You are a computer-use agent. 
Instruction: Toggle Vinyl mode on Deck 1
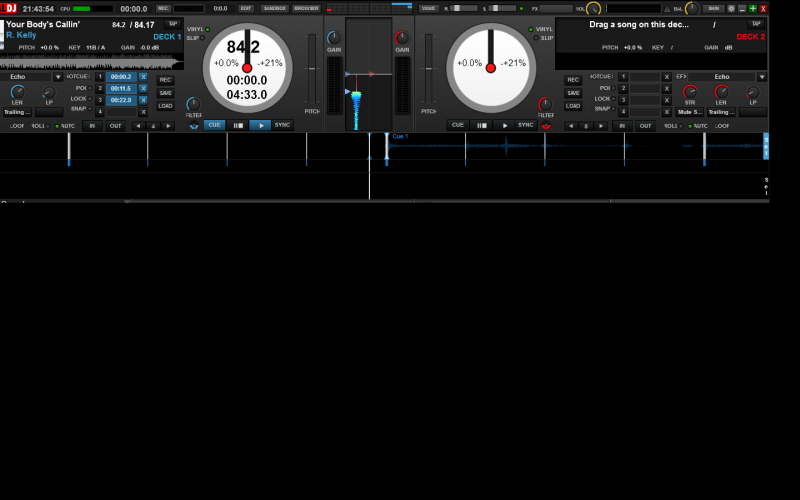tap(207, 29)
